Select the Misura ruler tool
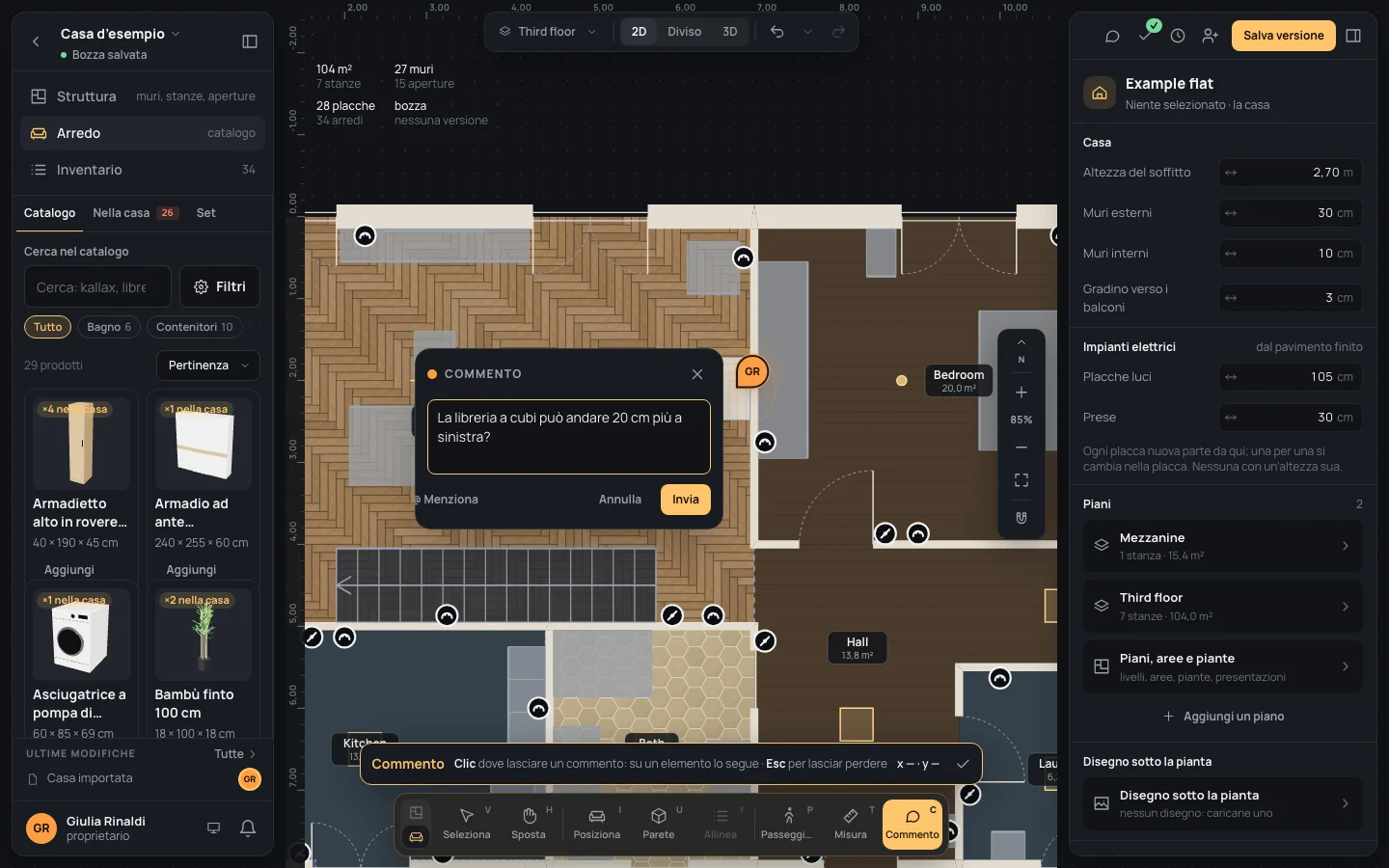The height and width of the screenshot is (868, 1389). [x=851, y=824]
